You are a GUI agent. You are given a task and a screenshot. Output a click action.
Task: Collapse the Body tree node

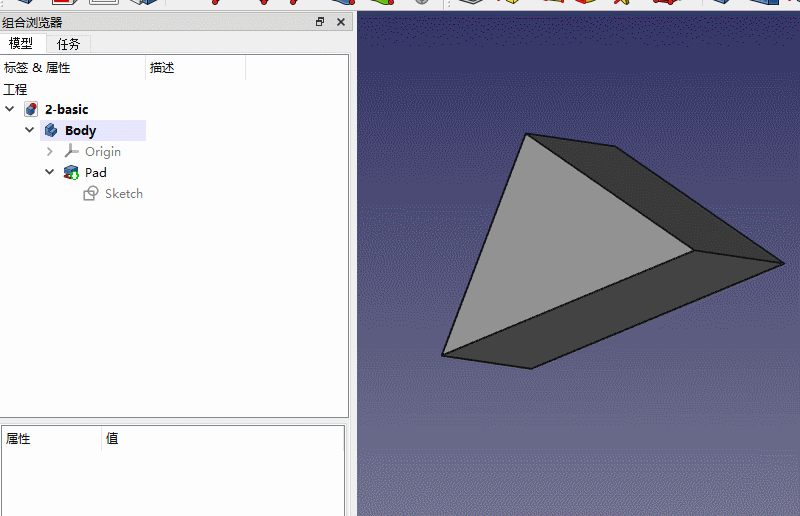point(30,130)
